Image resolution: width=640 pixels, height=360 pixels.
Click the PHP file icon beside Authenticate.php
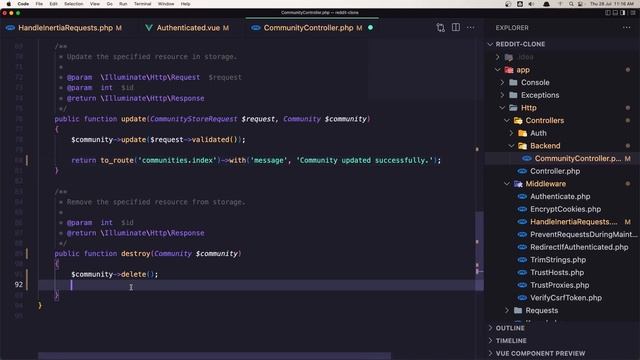coord(522,196)
